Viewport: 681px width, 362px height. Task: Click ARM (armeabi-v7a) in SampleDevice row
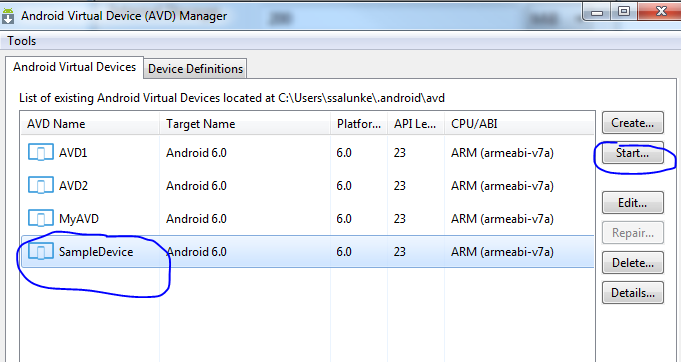[502, 252]
